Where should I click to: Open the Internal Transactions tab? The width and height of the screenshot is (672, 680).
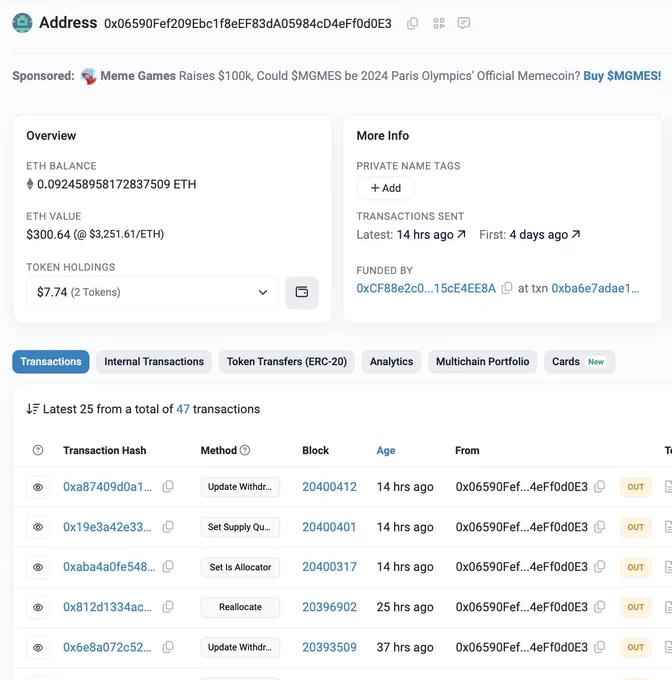click(154, 362)
